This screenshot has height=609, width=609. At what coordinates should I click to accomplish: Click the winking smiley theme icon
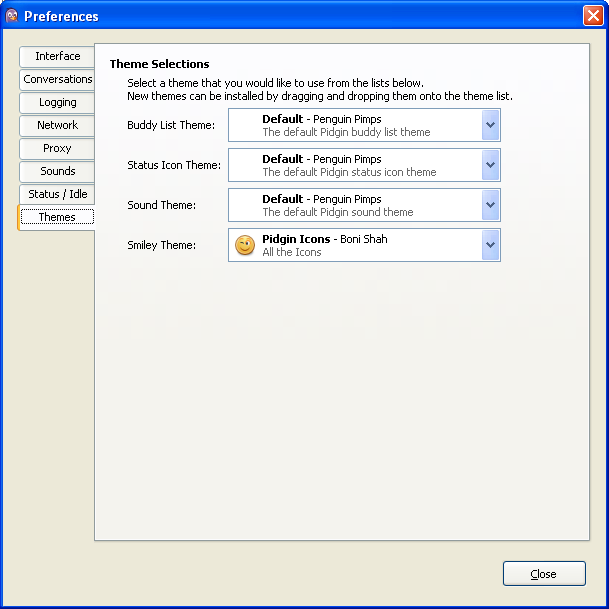coord(245,245)
